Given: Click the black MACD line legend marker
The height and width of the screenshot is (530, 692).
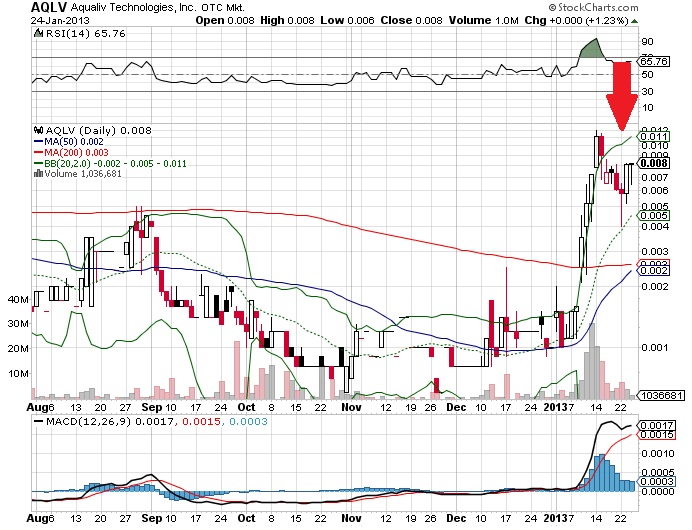Looking at the screenshot, I should (38, 422).
